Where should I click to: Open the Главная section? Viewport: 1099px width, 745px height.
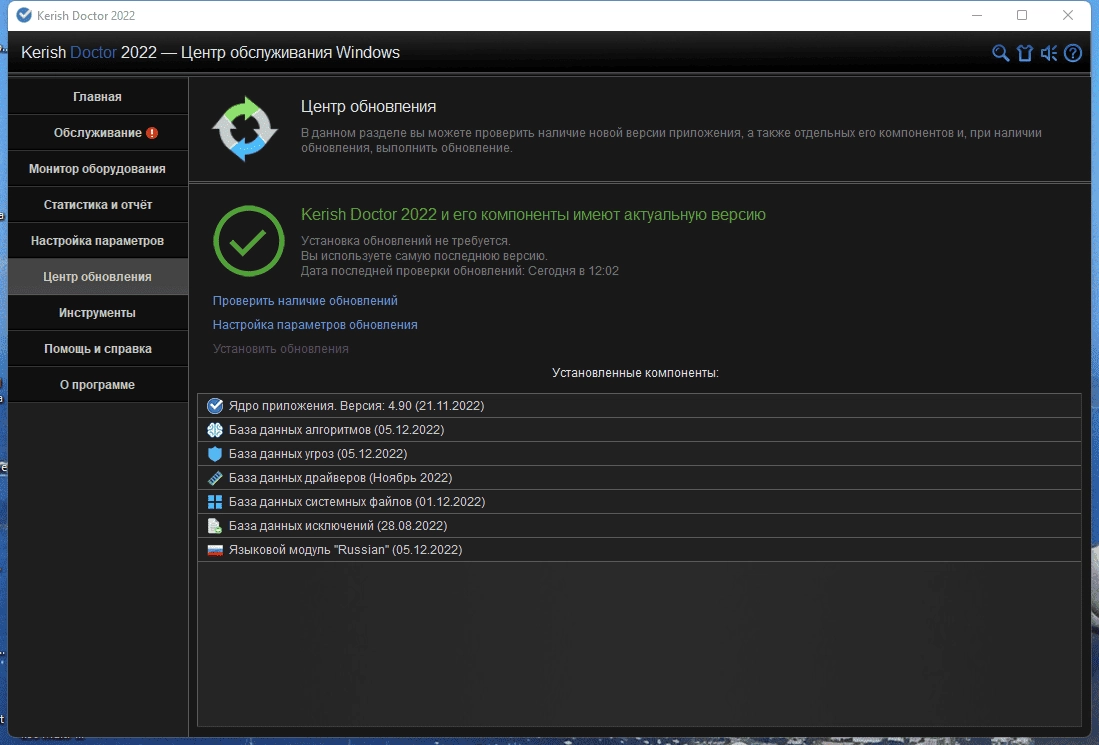[98, 97]
